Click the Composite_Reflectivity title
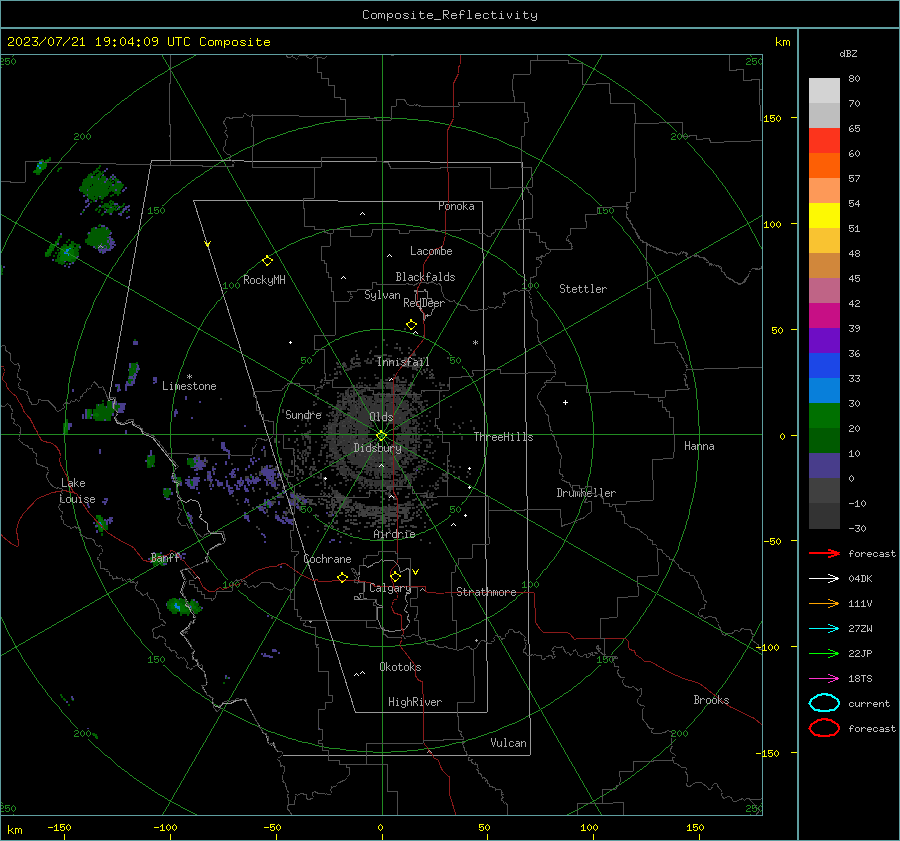900x841 pixels. [450, 15]
